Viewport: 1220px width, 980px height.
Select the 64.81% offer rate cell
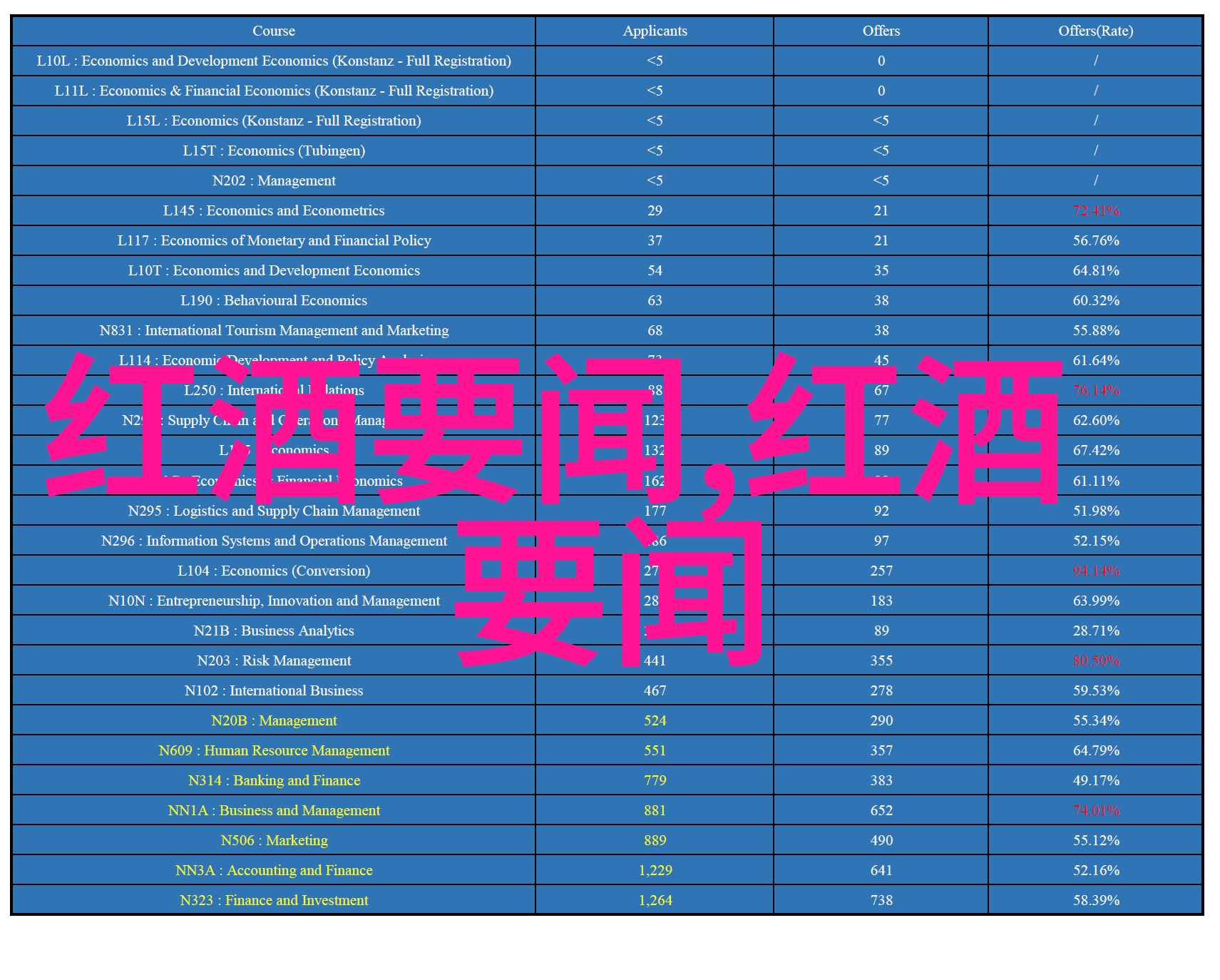(1095, 270)
